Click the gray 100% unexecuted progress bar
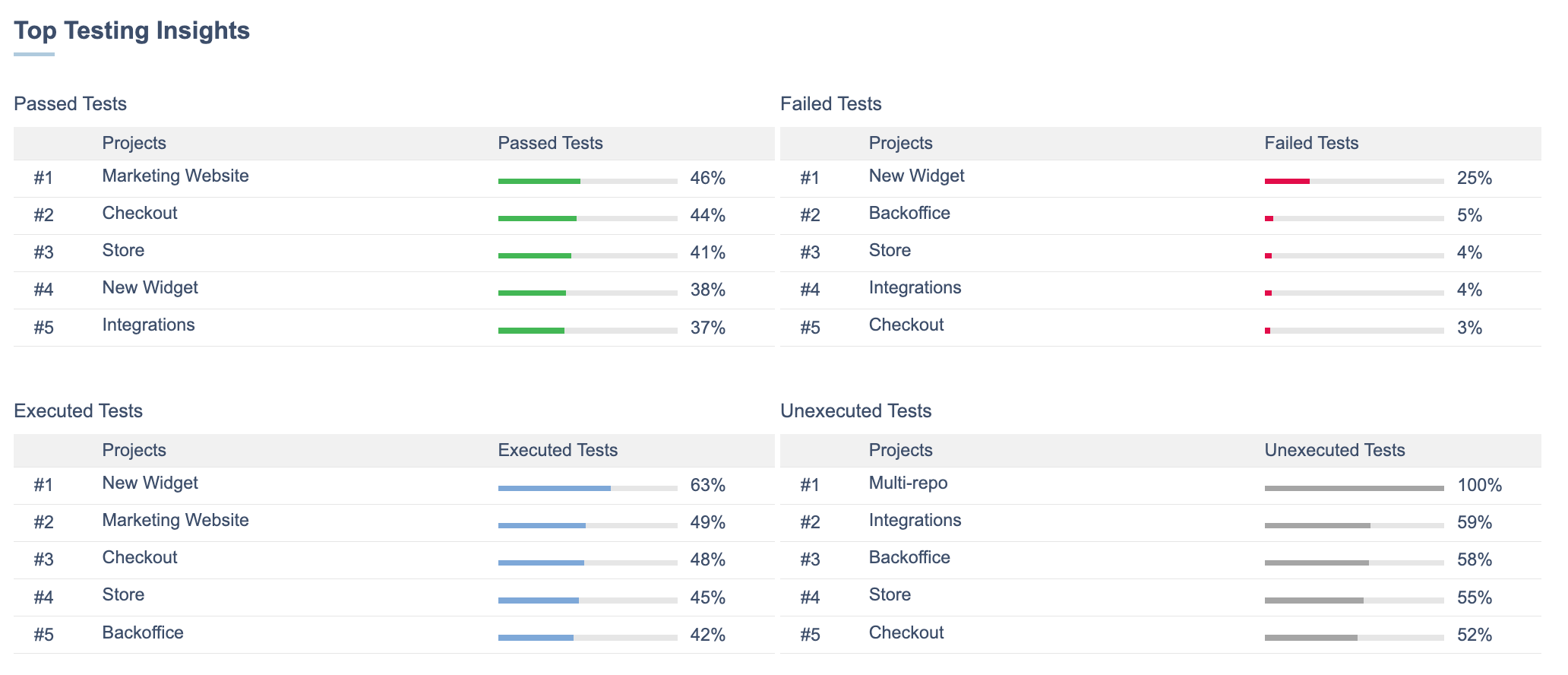Viewport: 1568px width, 675px height. (1353, 488)
